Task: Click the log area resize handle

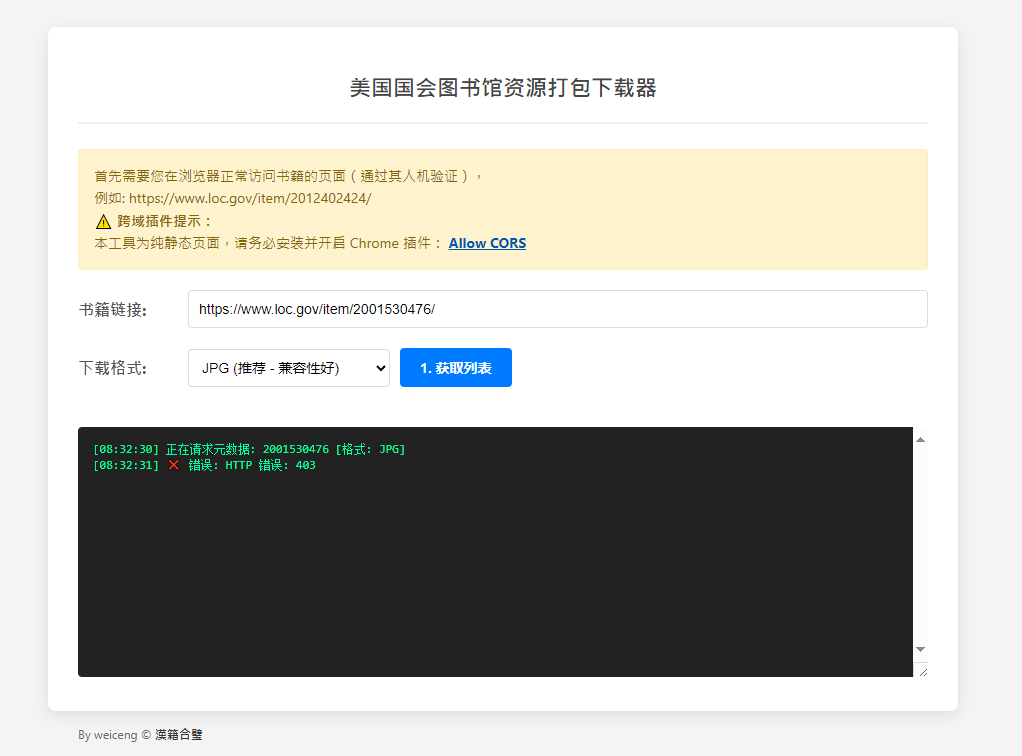Action: coord(923,672)
